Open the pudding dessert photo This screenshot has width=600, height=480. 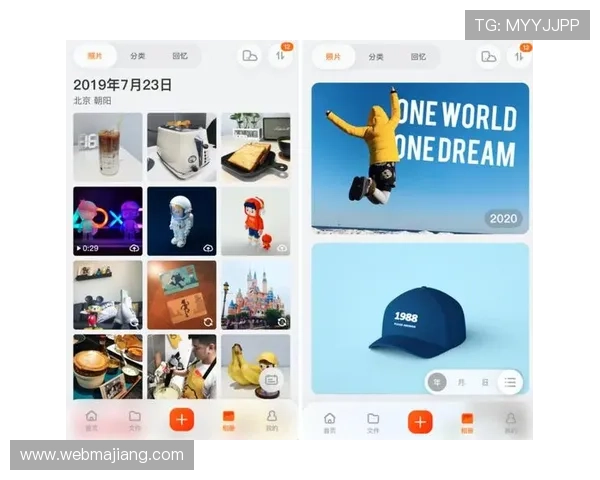[x=108, y=367]
